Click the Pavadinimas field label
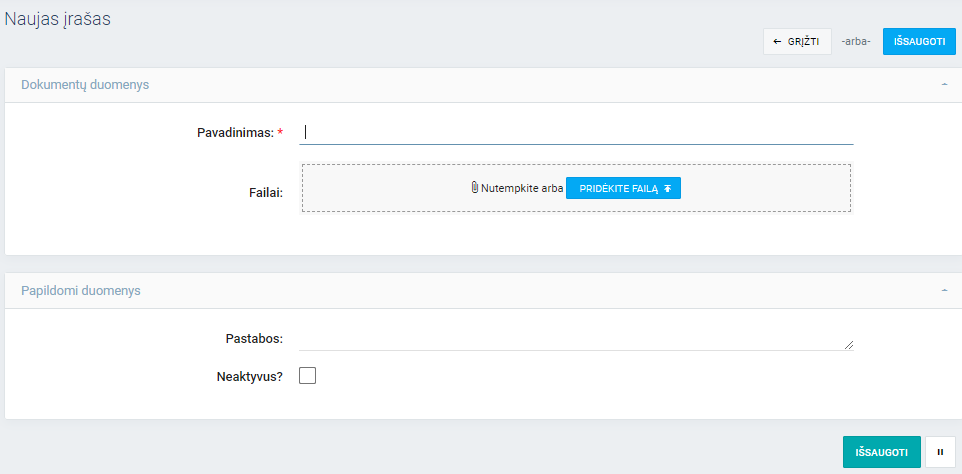The image size is (962, 474). (x=235, y=132)
